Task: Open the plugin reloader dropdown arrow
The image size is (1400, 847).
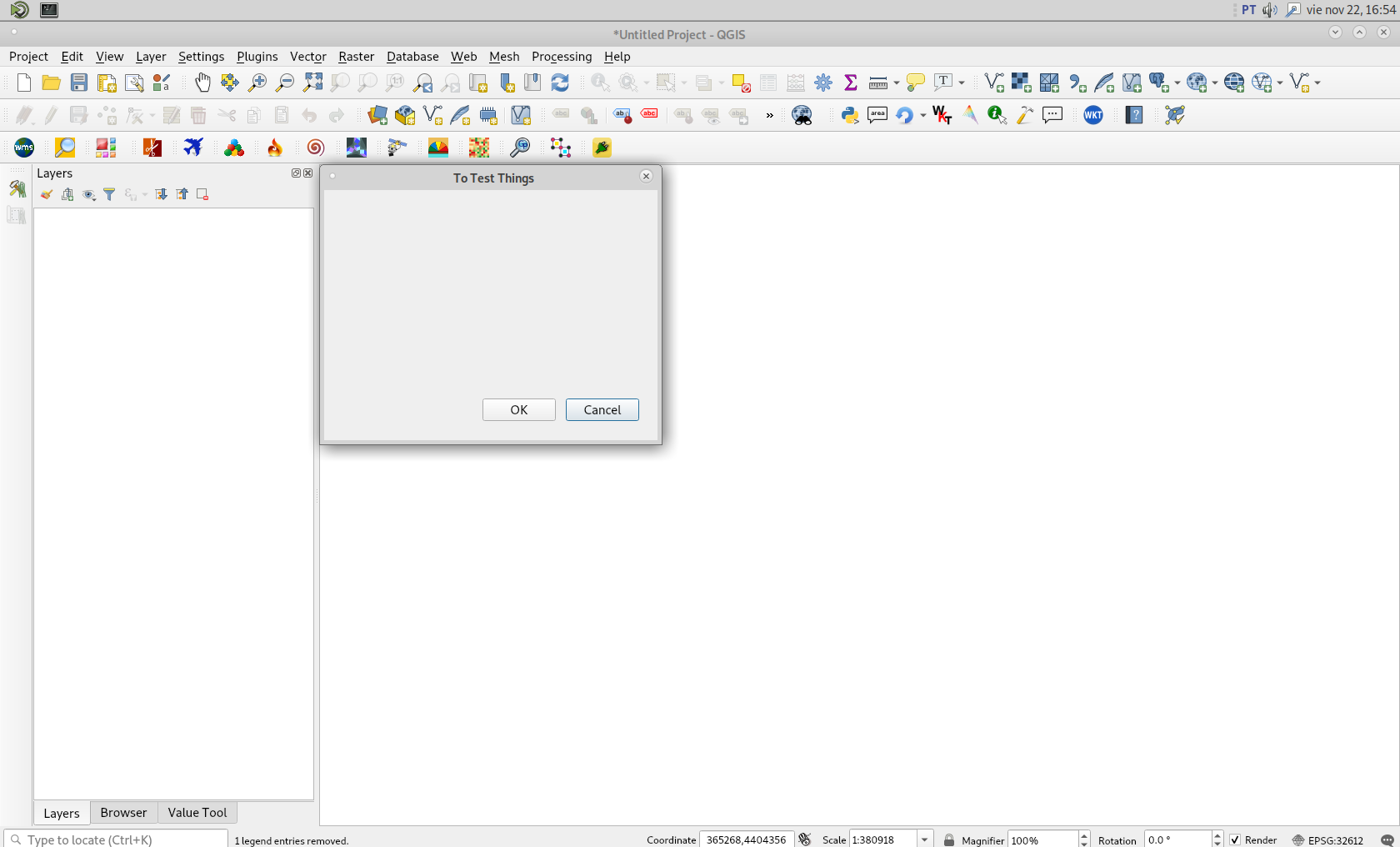Action: click(923, 115)
